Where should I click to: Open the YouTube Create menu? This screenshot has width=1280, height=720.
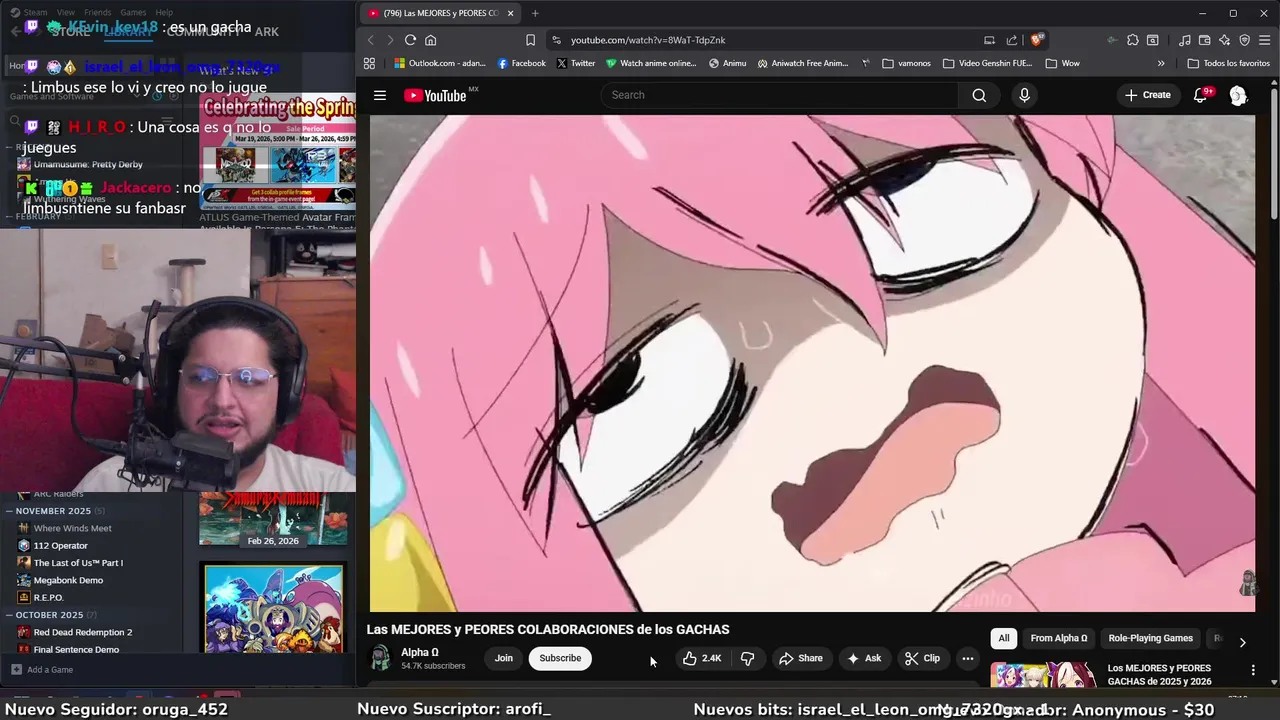pos(1147,95)
